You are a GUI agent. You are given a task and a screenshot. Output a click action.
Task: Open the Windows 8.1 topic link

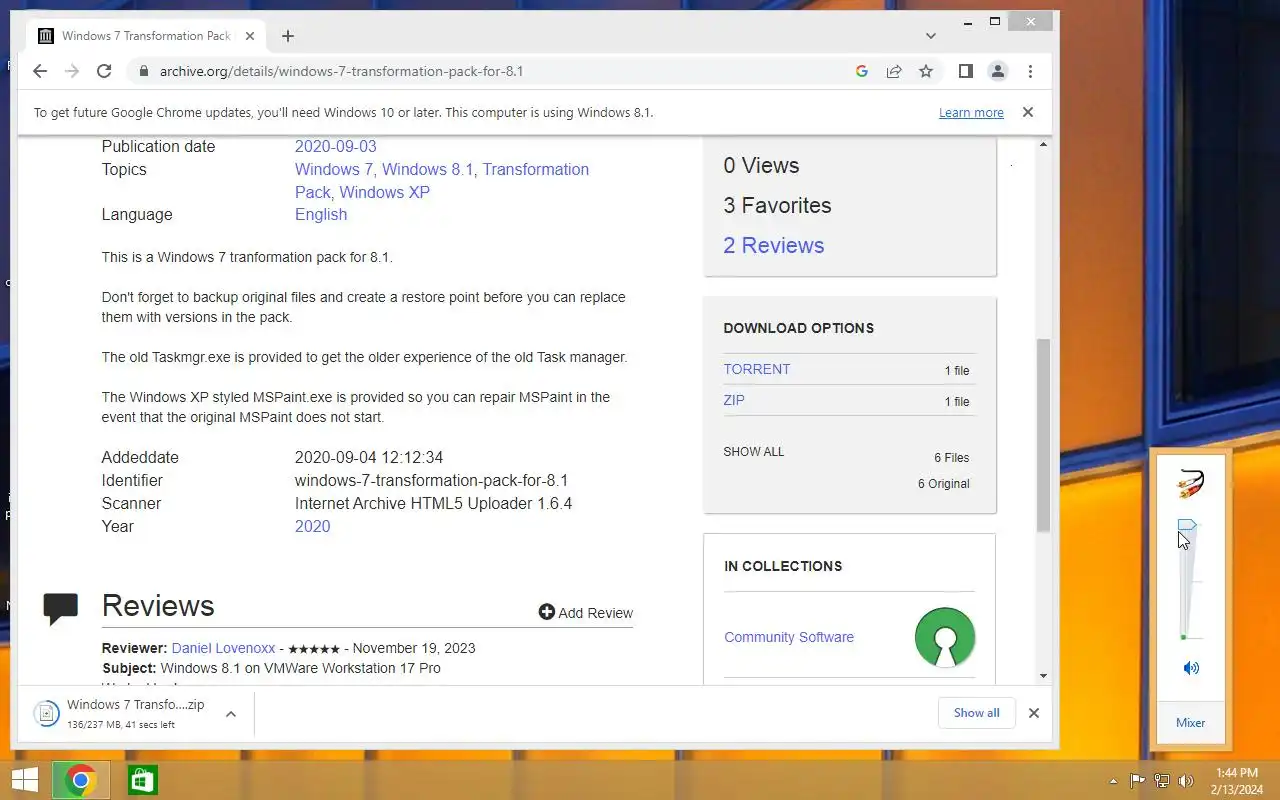point(427,169)
